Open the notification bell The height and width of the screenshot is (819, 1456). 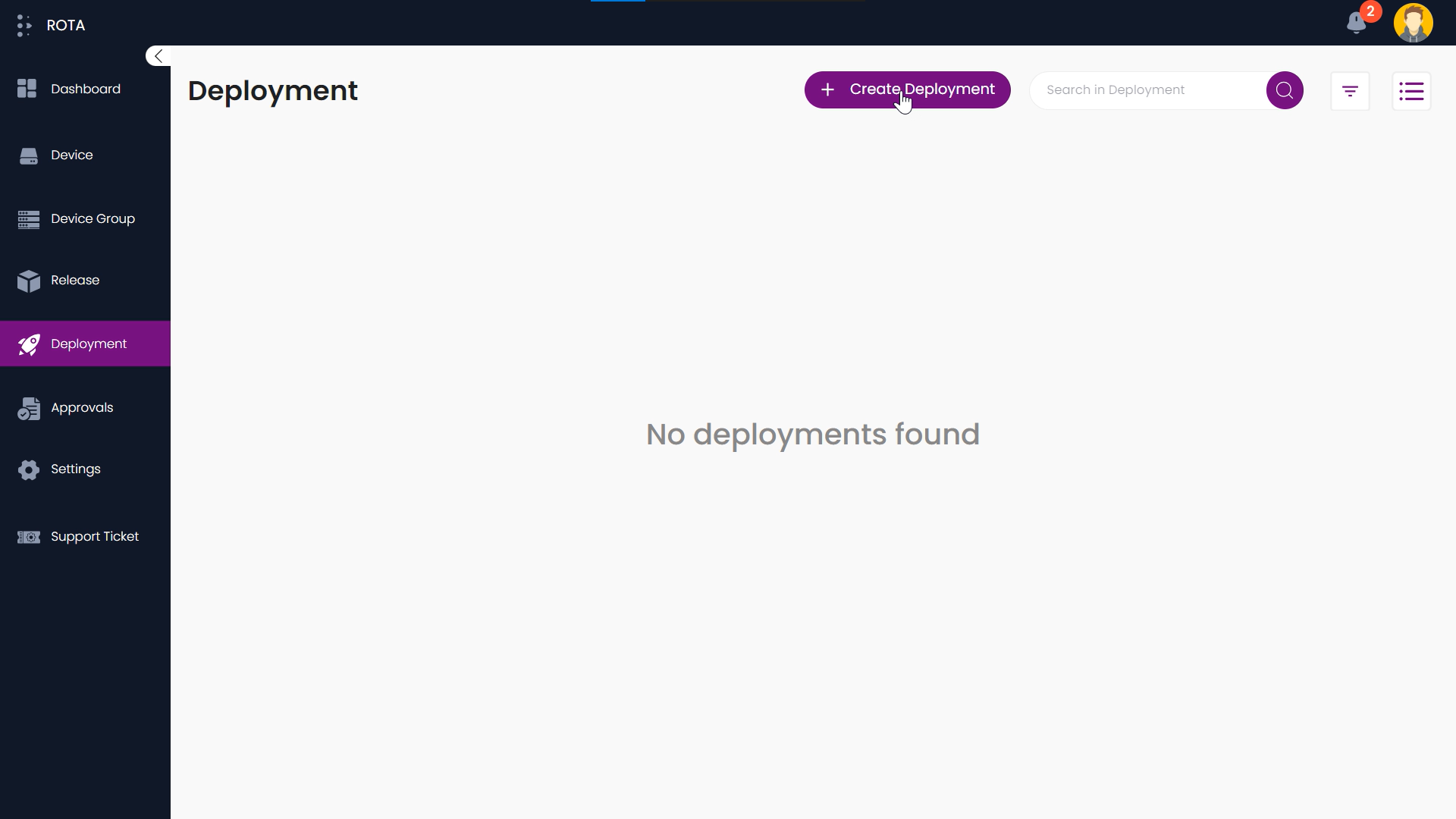pyautogui.click(x=1357, y=24)
